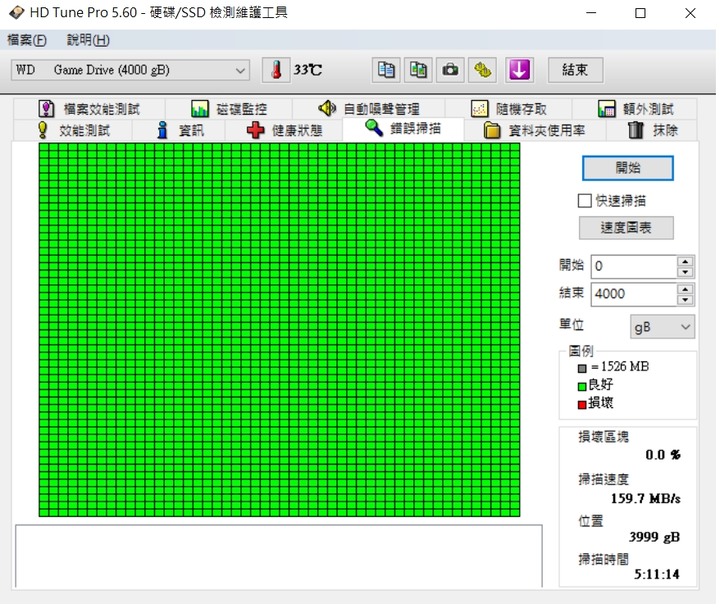Screen dimensions: 720x608
Task: Switch to the 磁碟監控 tab
Action: click(229, 109)
